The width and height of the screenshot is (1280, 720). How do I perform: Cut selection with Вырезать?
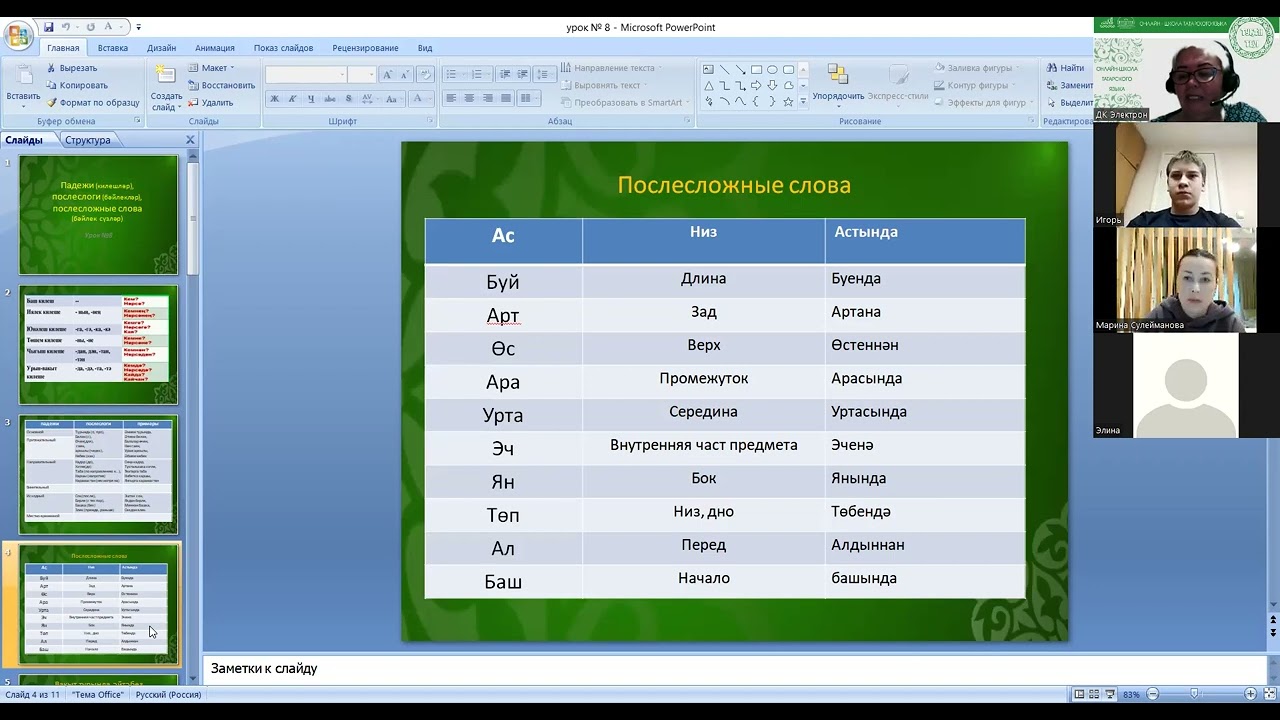tap(71, 68)
